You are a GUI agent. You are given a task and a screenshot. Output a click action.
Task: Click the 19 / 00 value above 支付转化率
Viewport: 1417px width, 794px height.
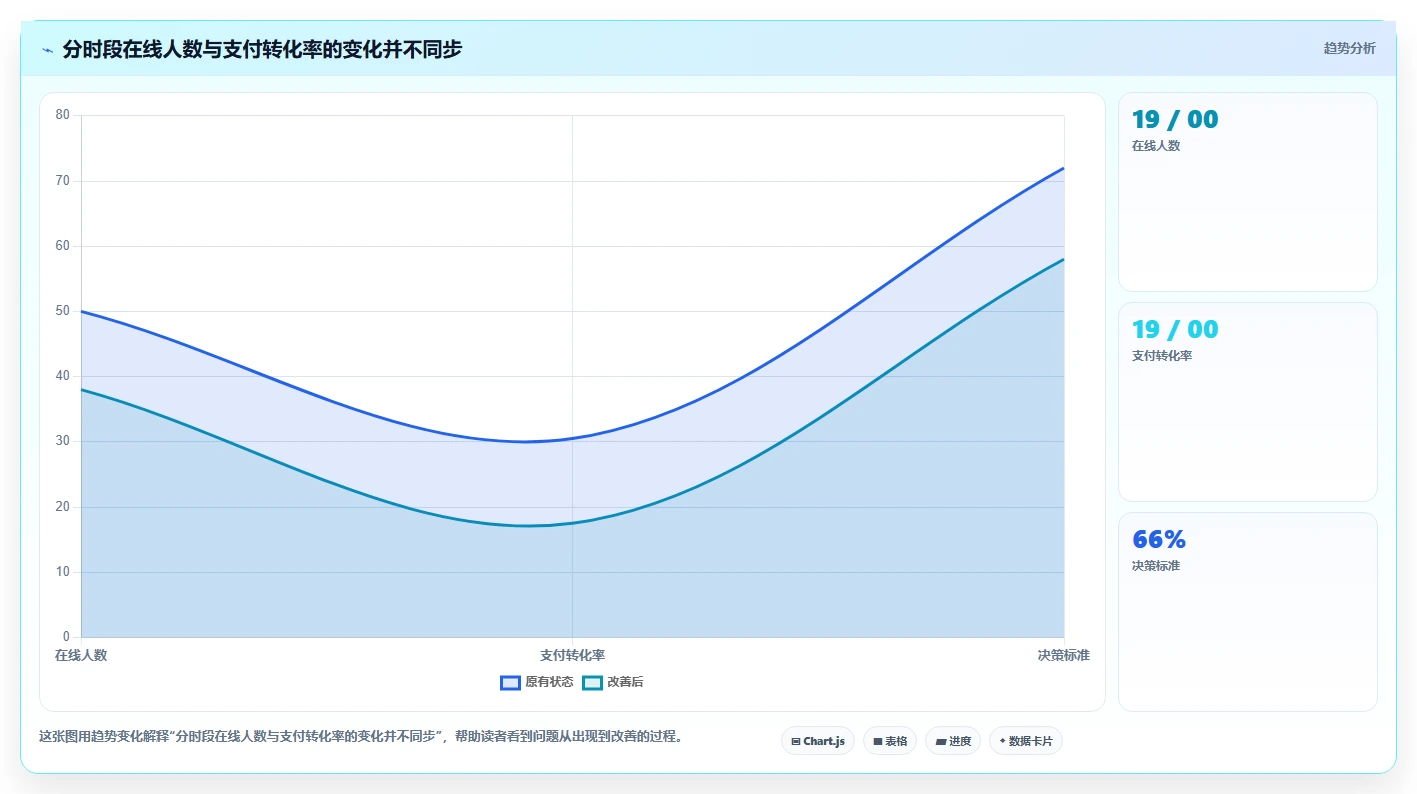[1175, 330]
